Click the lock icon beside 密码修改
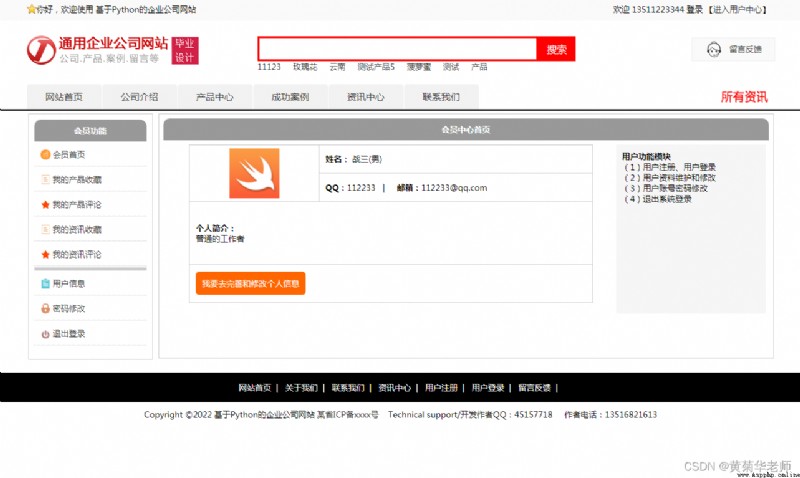800x478 pixels. coord(45,309)
